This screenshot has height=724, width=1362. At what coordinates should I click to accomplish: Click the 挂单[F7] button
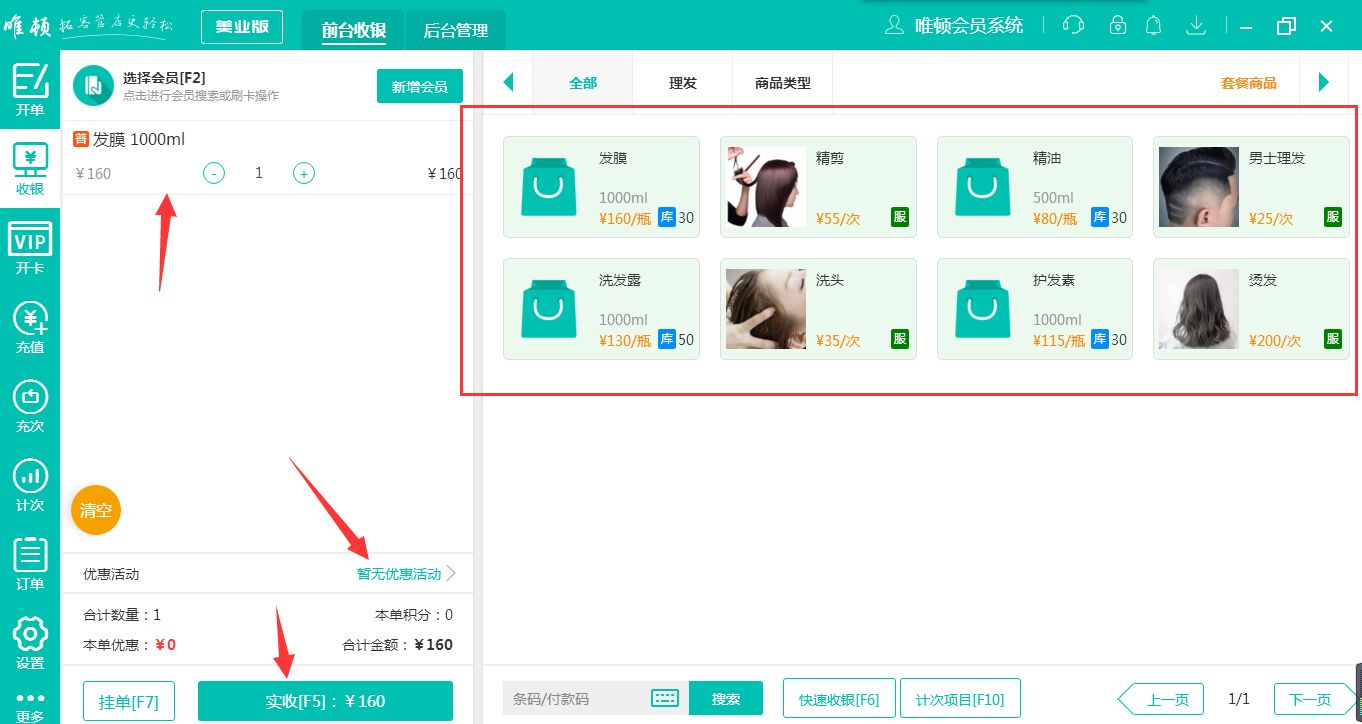pyautogui.click(x=129, y=701)
